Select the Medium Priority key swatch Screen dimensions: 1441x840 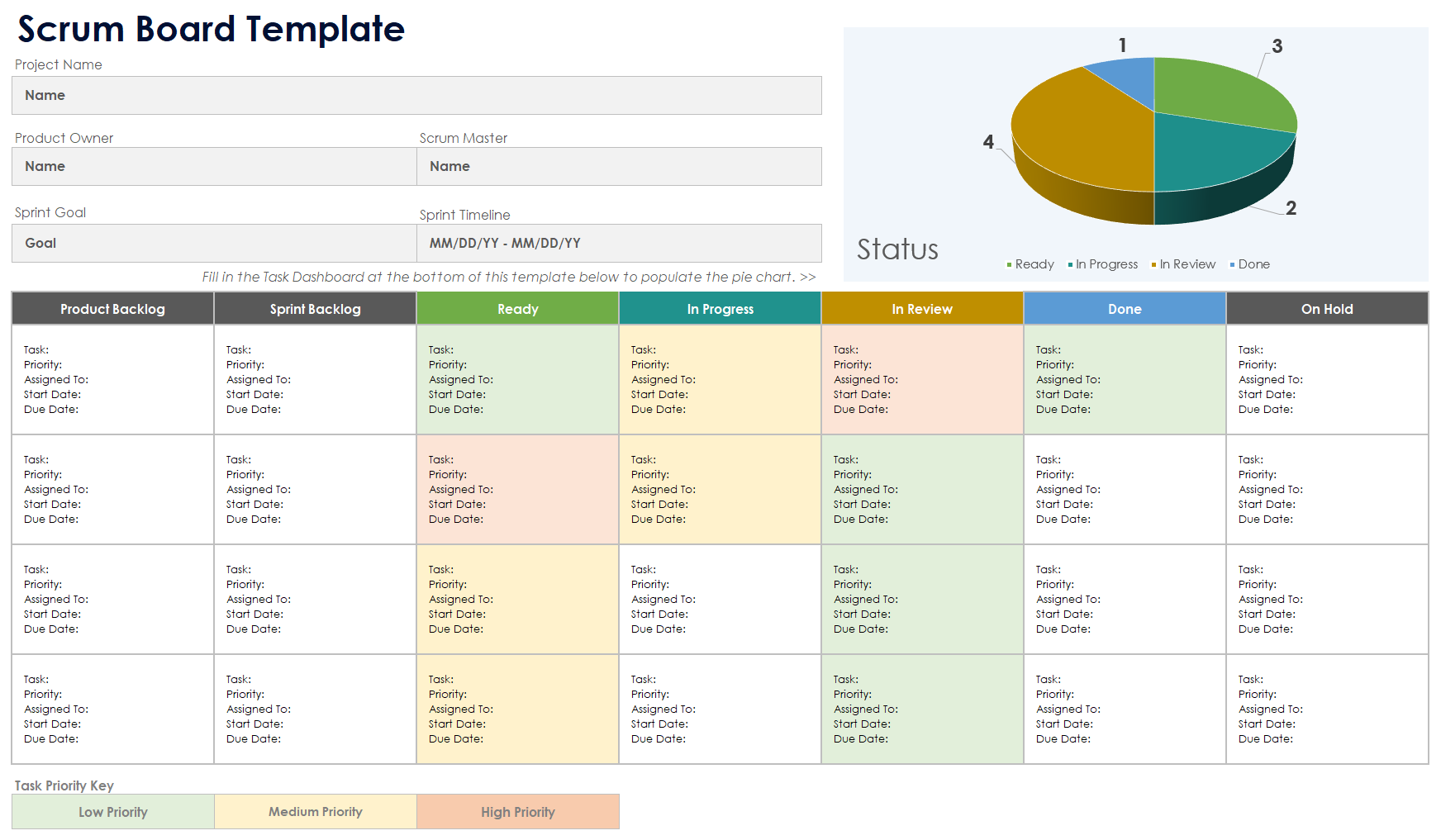pyautogui.click(x=315, y=812)
